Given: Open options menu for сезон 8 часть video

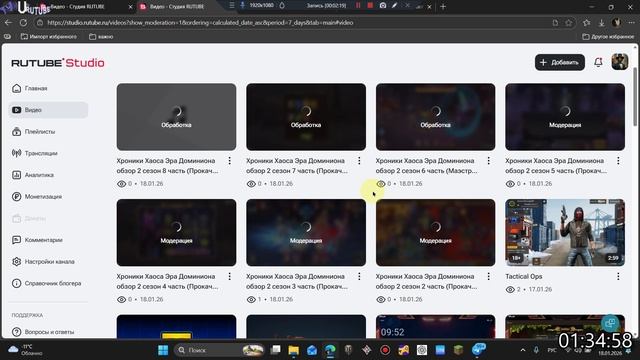Looking at the screenshot, I should click(229, 161).
